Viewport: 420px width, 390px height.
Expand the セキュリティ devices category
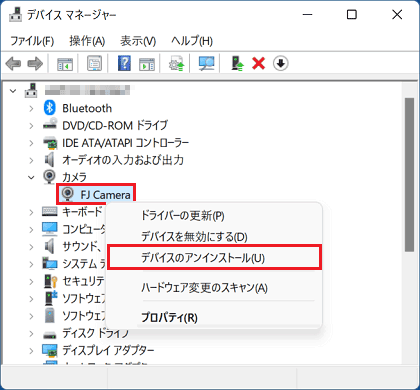pyautogui.click(x=31, y=281)
